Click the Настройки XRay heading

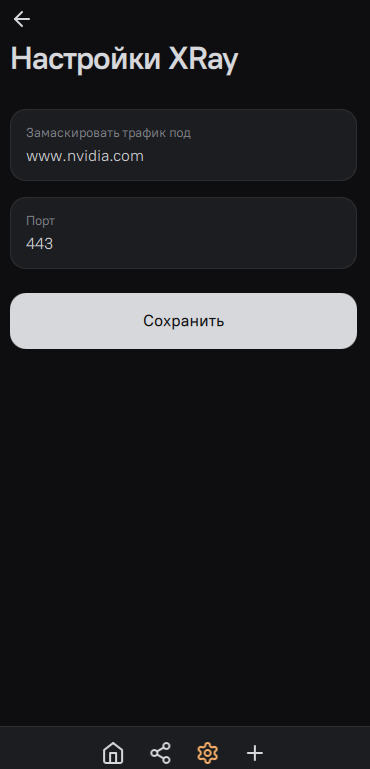coord(124,60)
